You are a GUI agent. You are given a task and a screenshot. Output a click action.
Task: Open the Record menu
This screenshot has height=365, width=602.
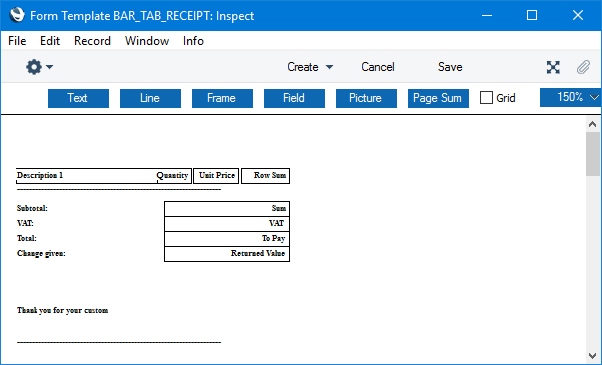click(92, 41)
